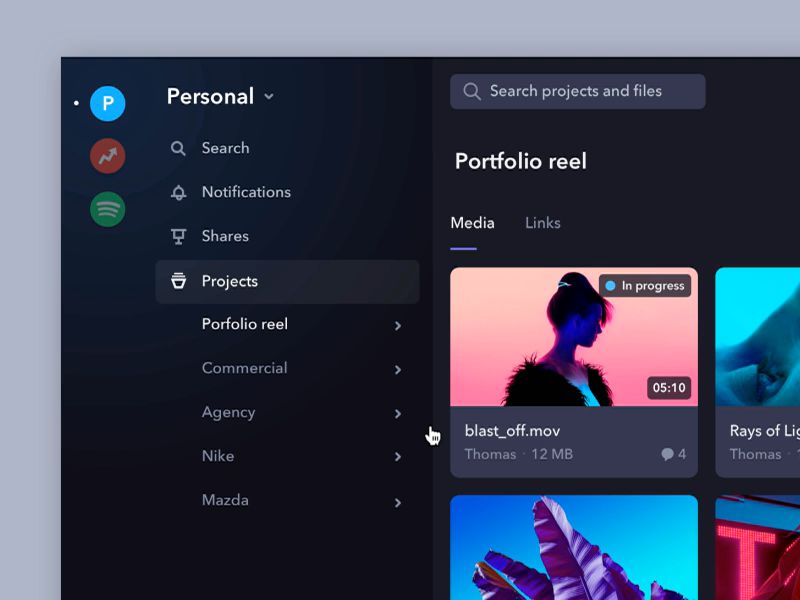
Task: Click the Projects stack icon
Action: pos(178,281)
